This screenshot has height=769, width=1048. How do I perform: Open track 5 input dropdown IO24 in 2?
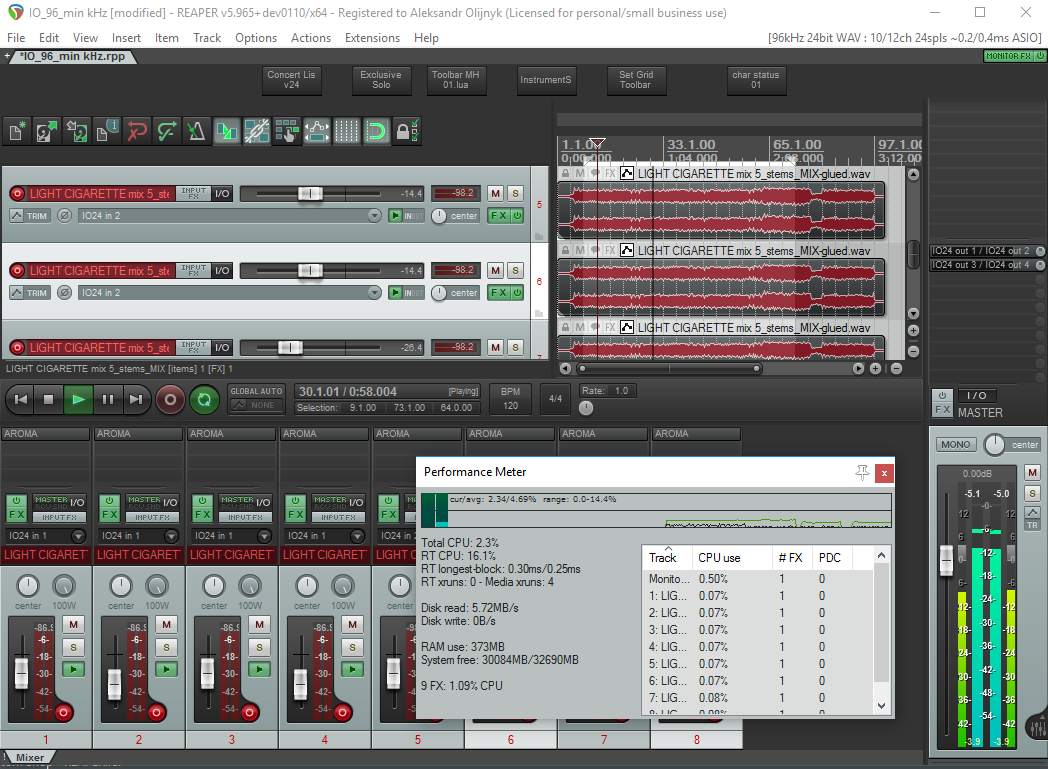click(230, 216)
